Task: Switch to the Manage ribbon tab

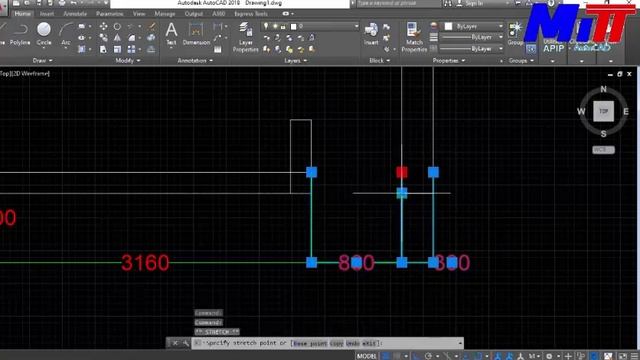Action: click(165, 13)
